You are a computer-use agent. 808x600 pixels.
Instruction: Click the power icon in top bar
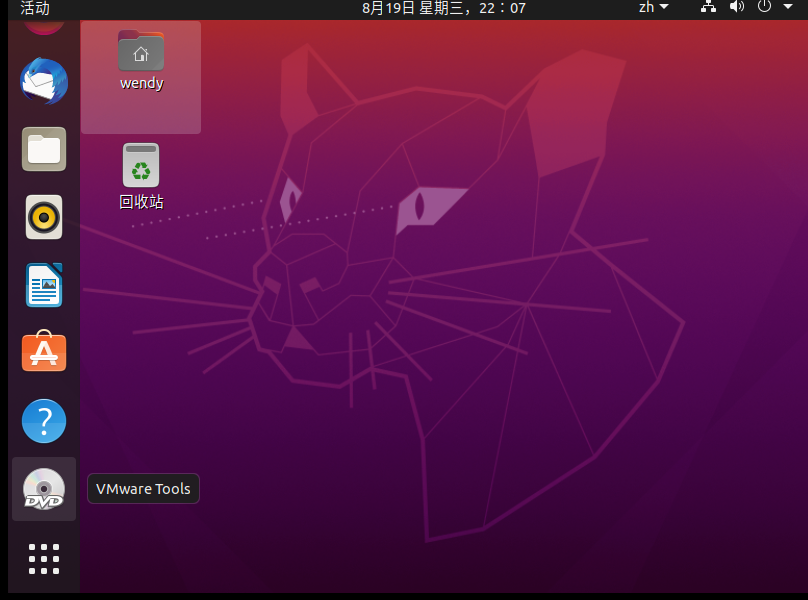coord(764,7)
